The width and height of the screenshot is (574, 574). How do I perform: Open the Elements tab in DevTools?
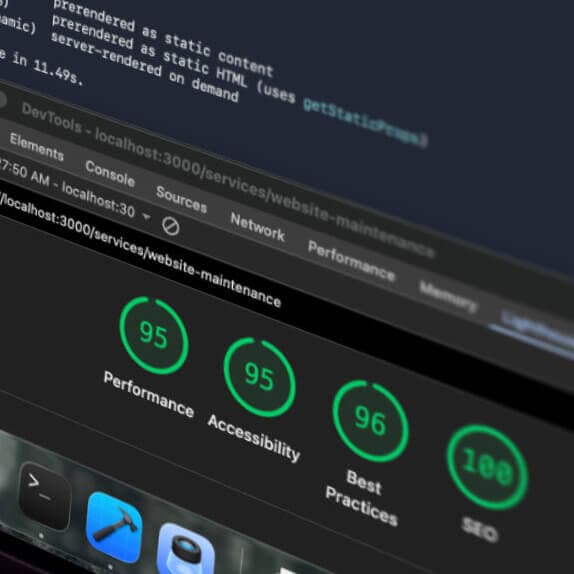coord(37,147)
